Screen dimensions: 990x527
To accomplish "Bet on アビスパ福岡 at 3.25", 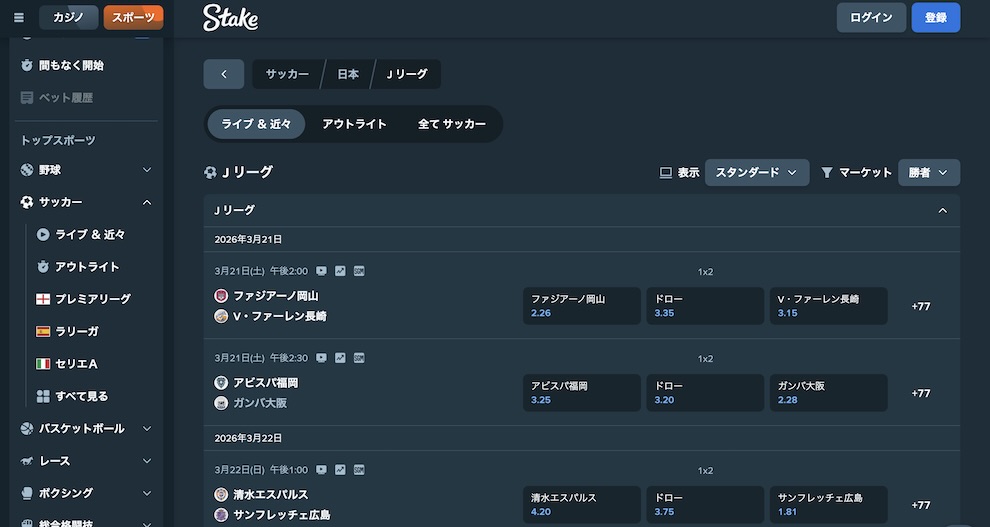I will click(581, 393).
